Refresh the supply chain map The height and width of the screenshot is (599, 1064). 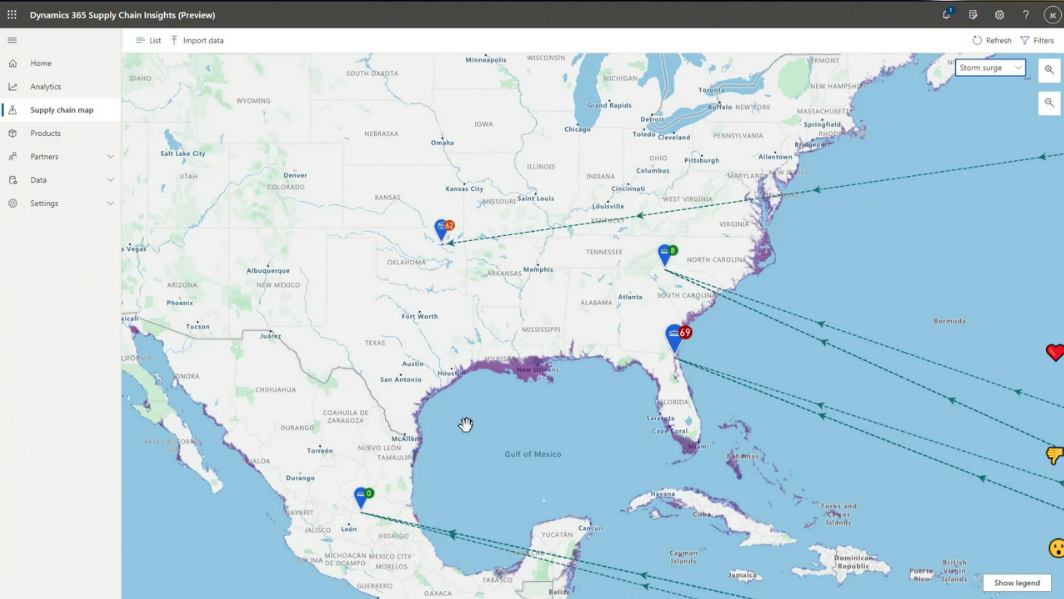tap(991, 40)
